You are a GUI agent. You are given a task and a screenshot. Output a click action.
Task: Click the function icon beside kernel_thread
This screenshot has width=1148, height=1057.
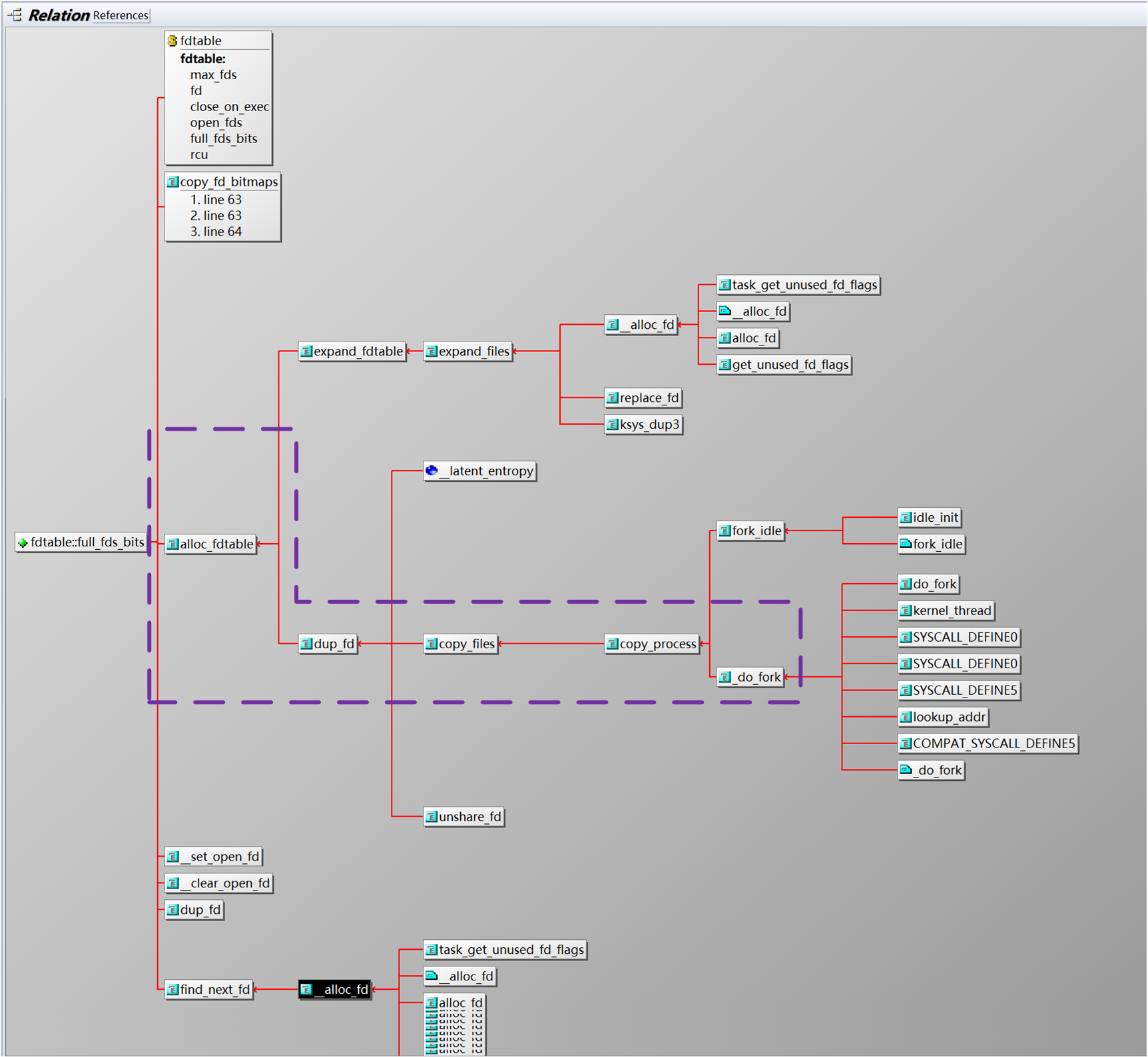pos(906,610)
